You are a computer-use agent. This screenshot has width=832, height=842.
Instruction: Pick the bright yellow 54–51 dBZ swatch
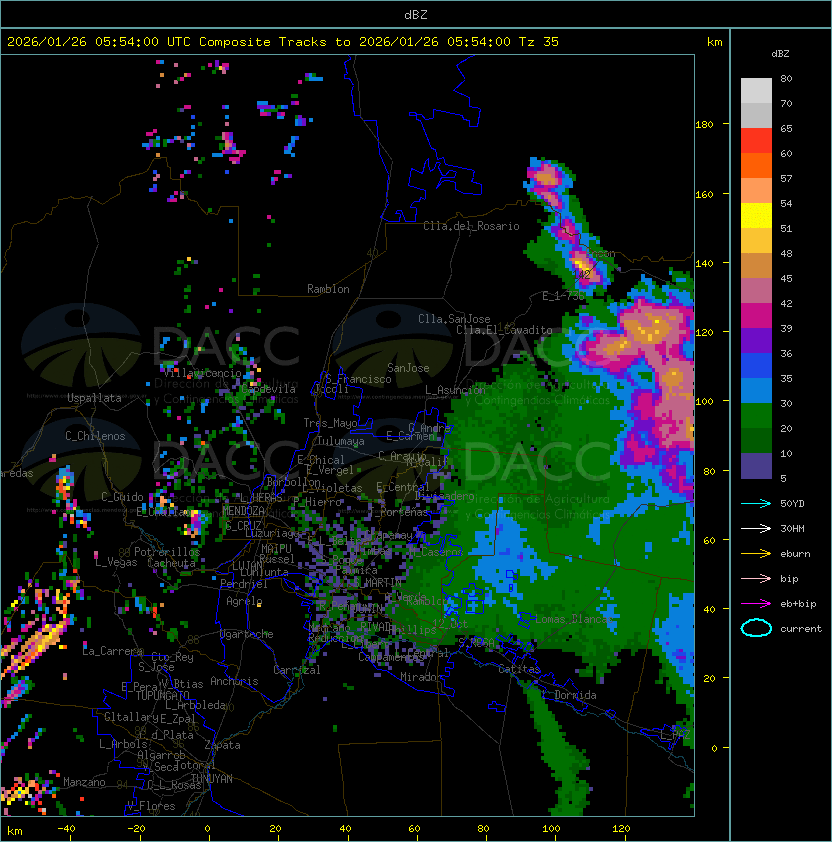(x=756, y=215)
